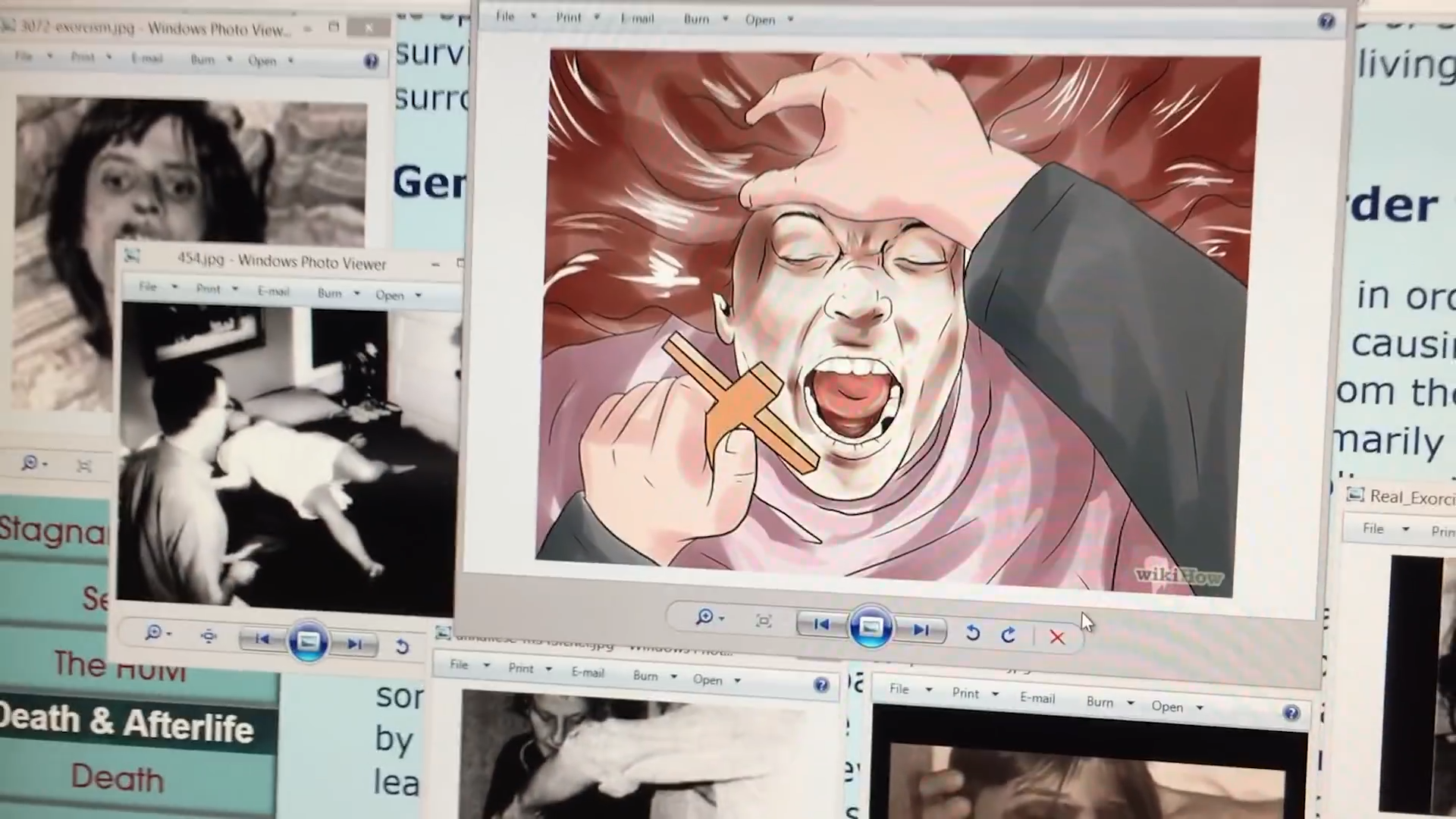Minimize the 454.jpg Windows Photo Viewer window

[435, 264]
